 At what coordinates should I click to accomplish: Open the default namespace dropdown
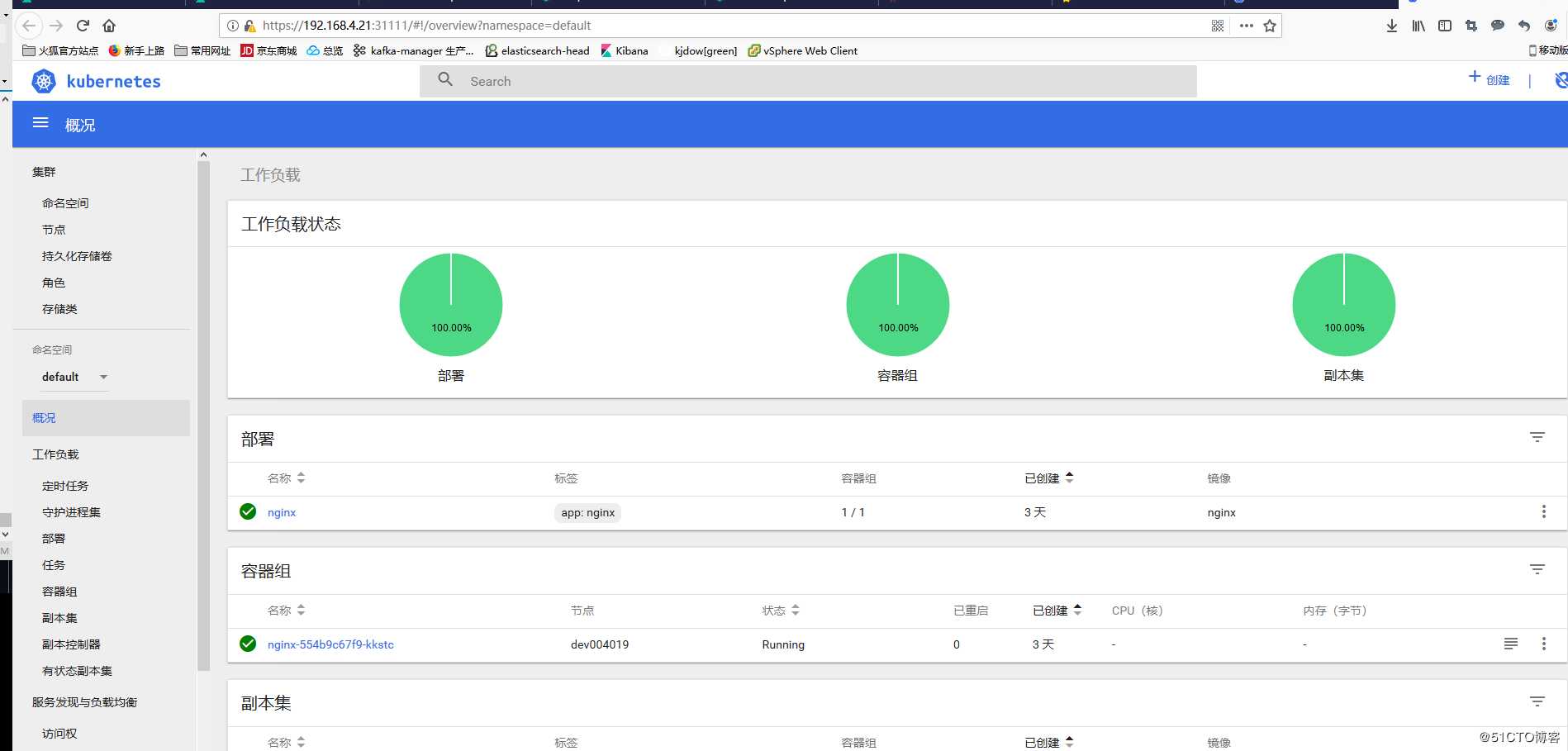tap(74, 377)
